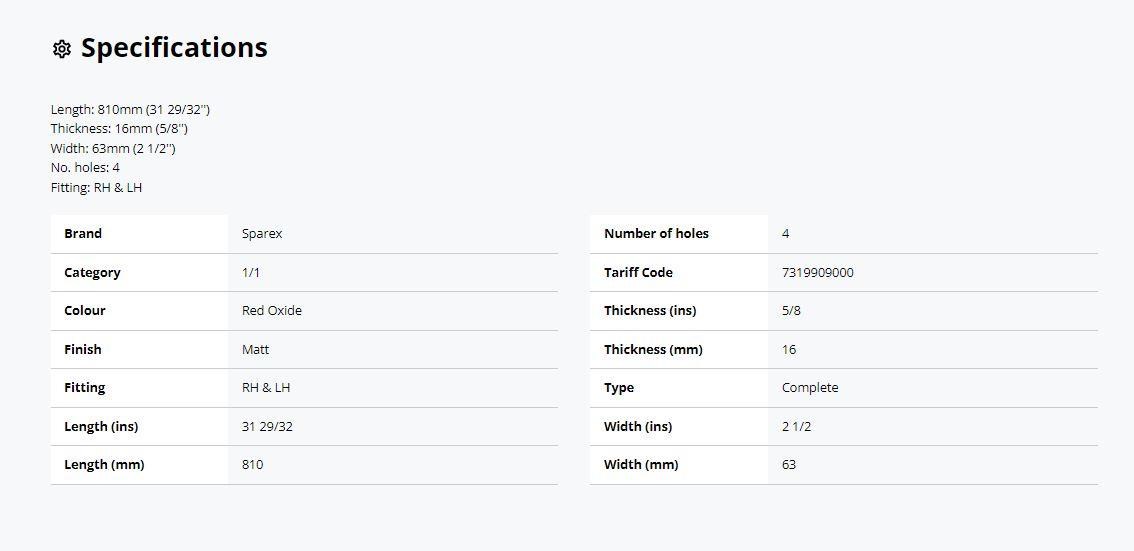Click the Thickness (mm) value 16
This screenshot has height=551, width=1134.
coord(788,349)
